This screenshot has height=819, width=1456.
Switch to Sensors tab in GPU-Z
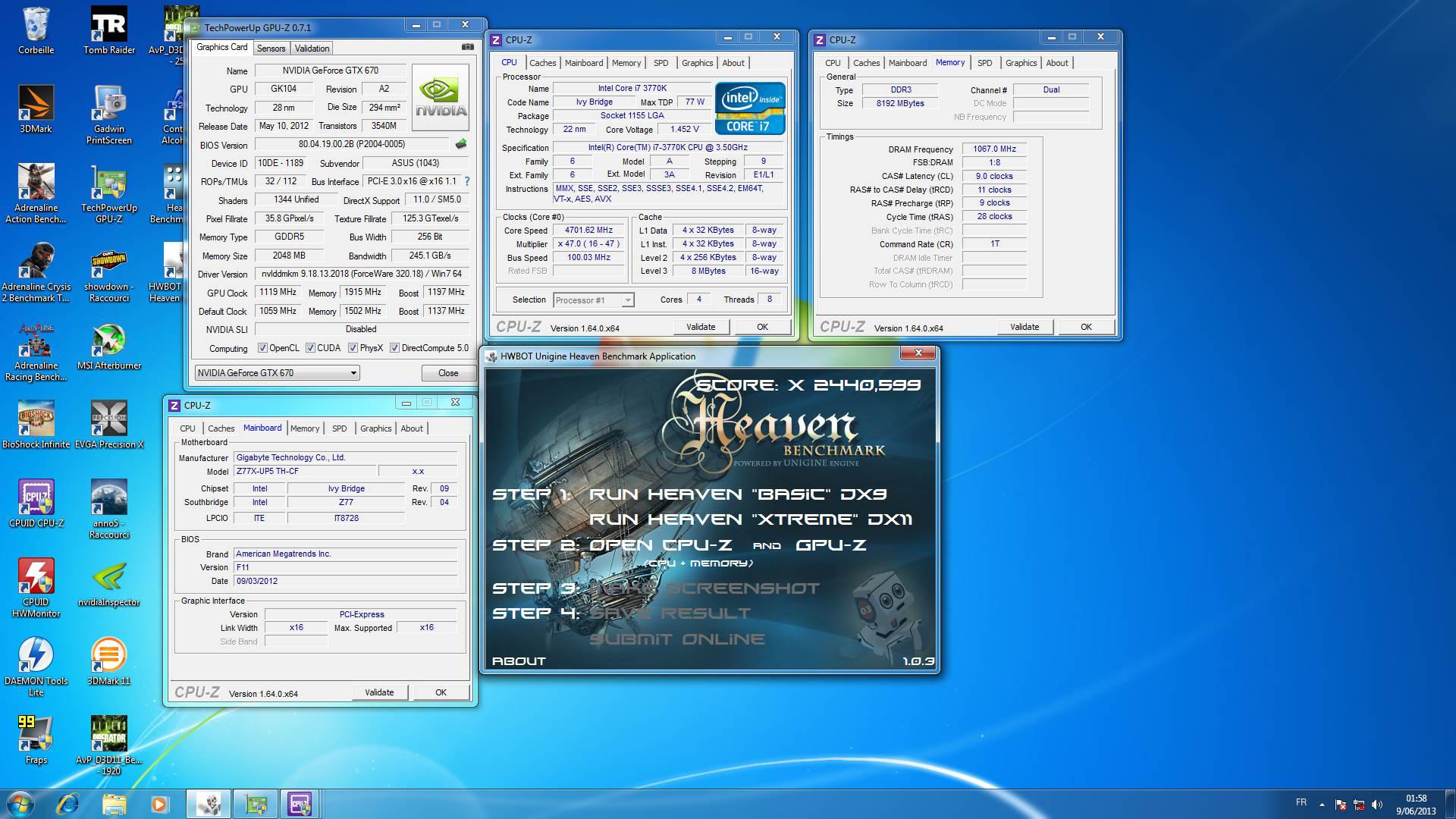[271, 49]
